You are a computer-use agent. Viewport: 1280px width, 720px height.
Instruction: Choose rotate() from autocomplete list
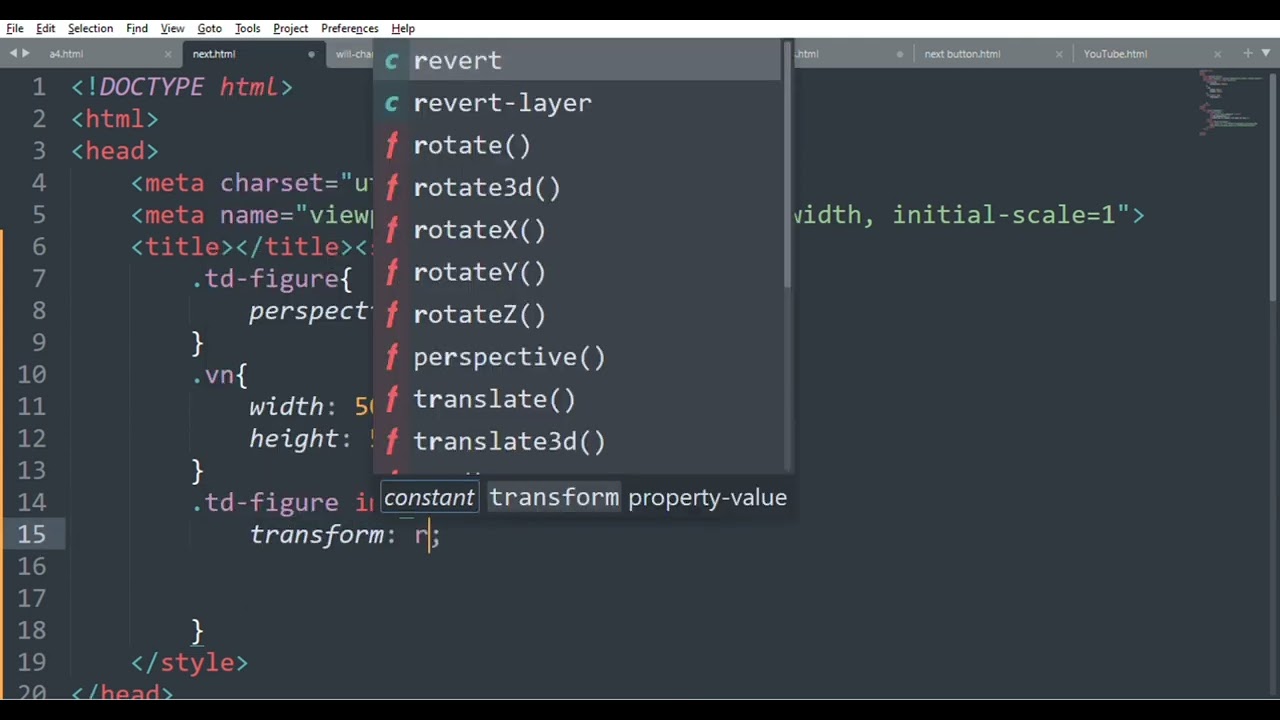[x=576, y=145]
